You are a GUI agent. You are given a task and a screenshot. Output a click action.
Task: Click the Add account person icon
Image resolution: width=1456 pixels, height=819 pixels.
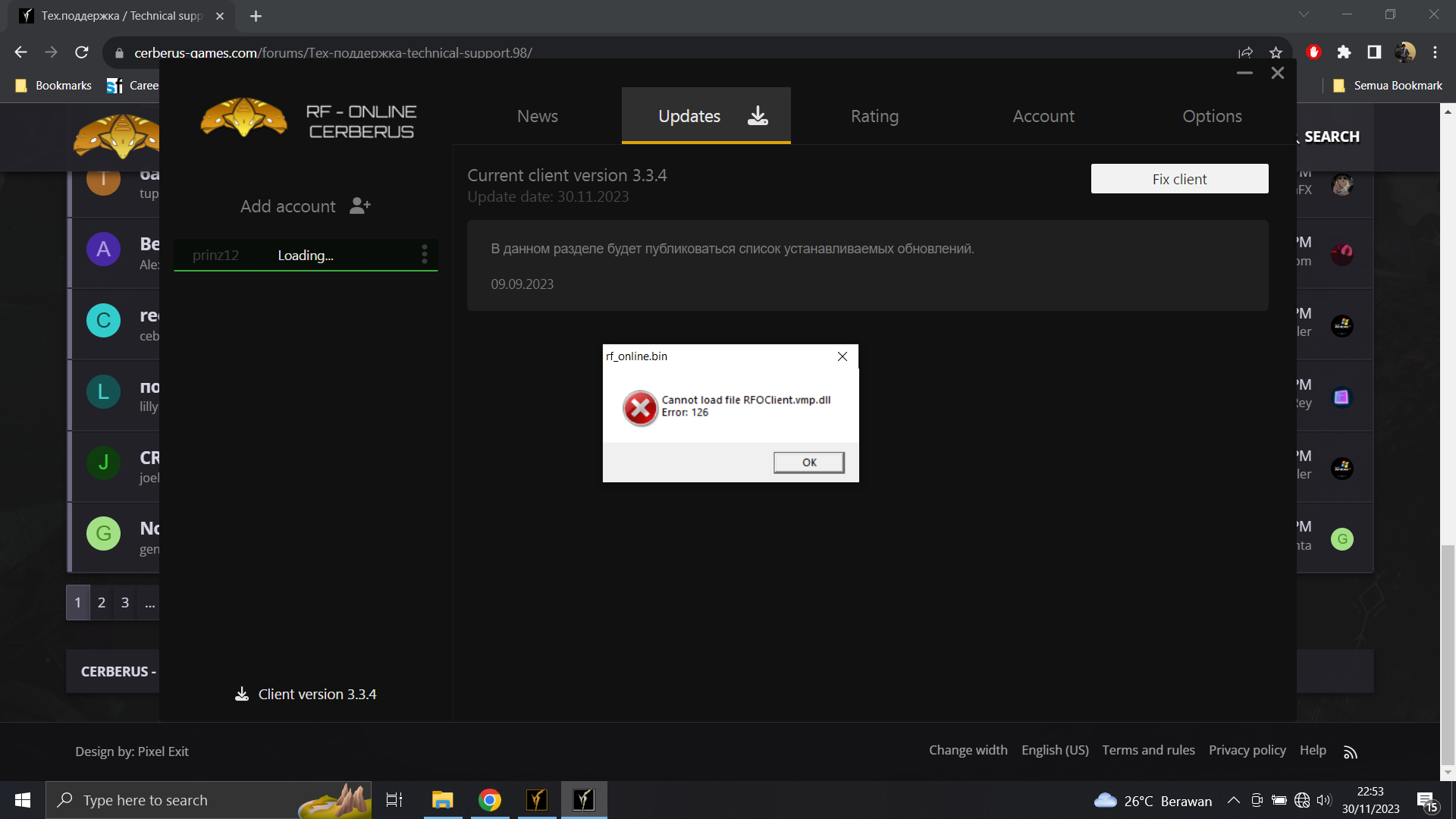360,206
